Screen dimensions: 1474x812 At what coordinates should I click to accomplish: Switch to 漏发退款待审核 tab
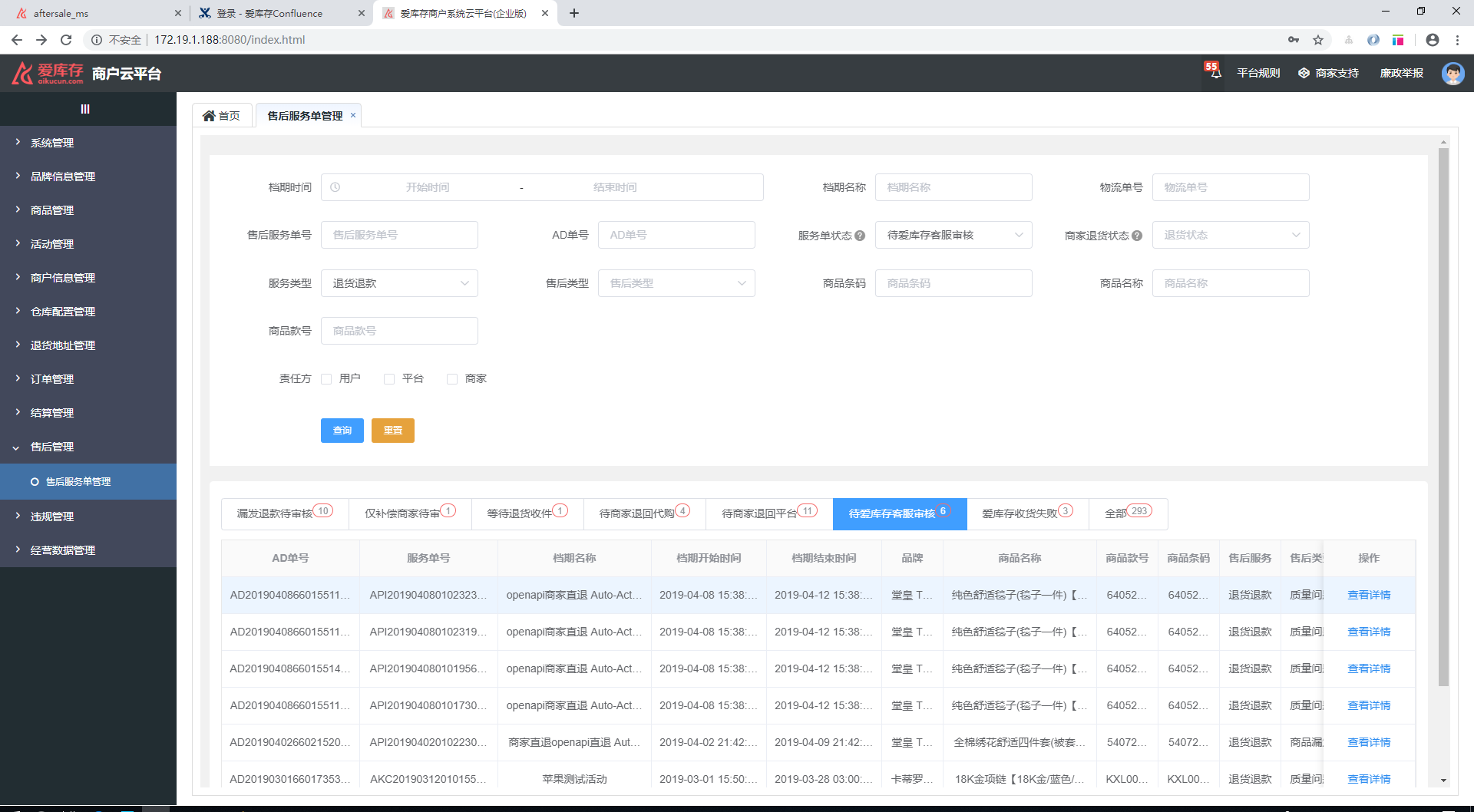tap(285, 513)
